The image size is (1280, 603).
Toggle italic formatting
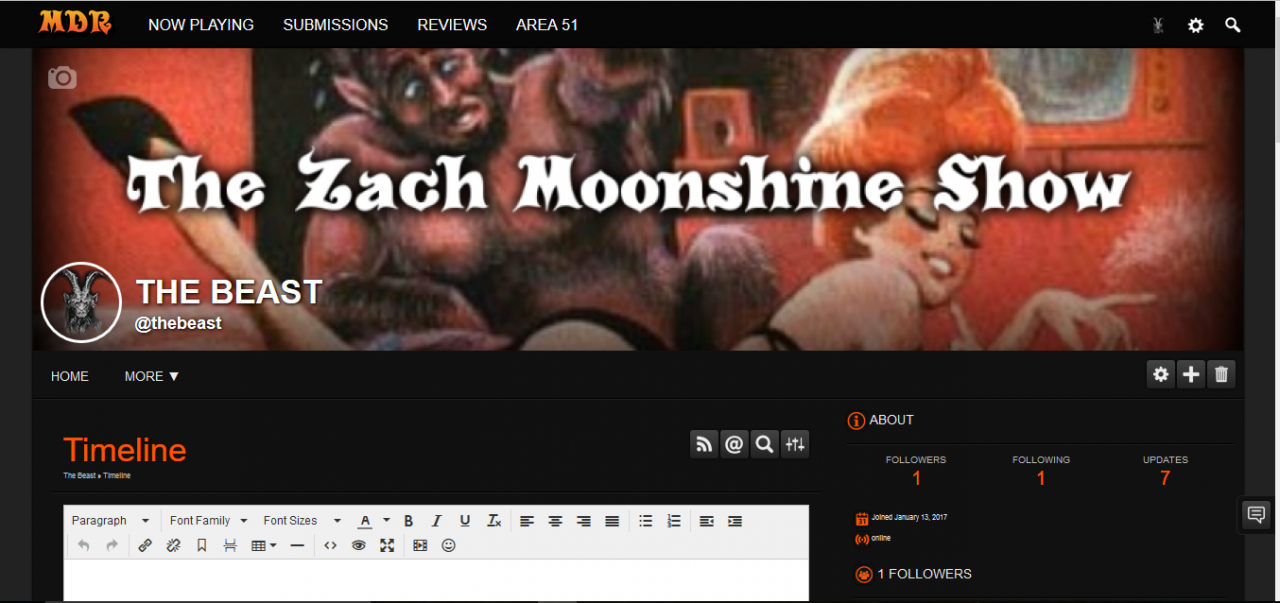tap(436, 521)
